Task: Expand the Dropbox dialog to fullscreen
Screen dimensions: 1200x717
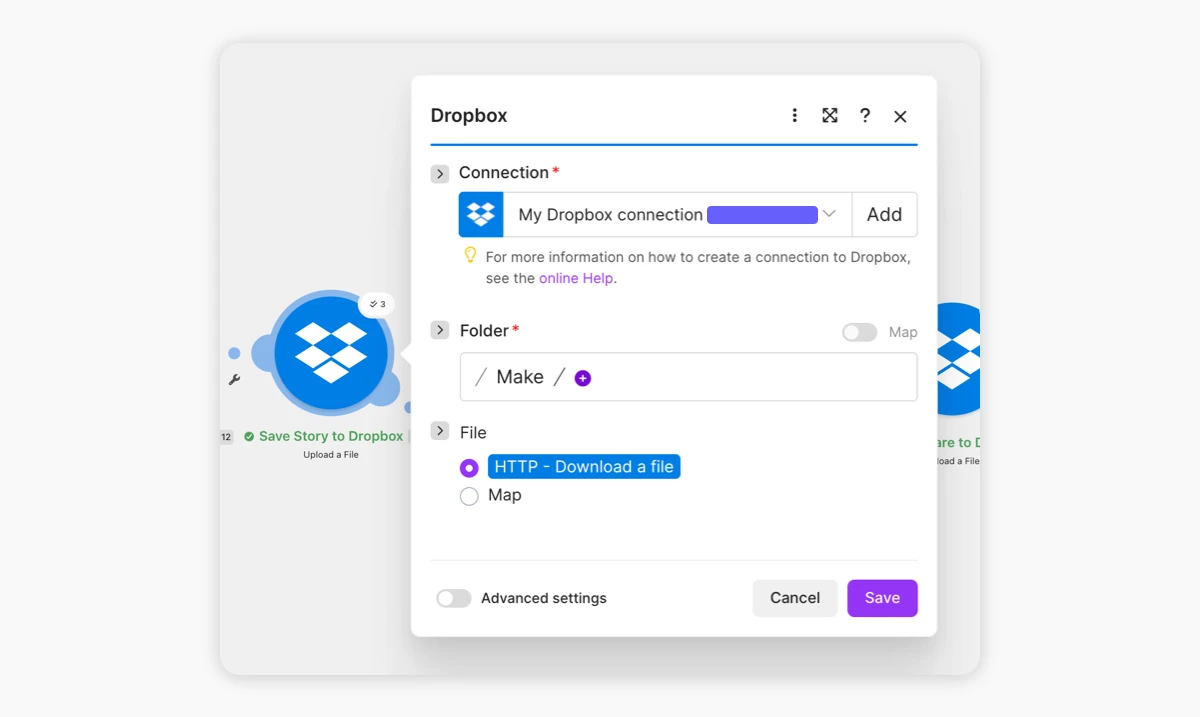Action: tap(830, 116)
